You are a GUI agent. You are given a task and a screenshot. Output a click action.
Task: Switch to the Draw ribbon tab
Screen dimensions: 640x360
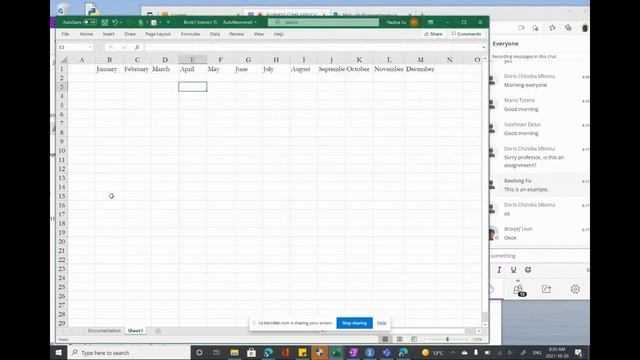130,34
